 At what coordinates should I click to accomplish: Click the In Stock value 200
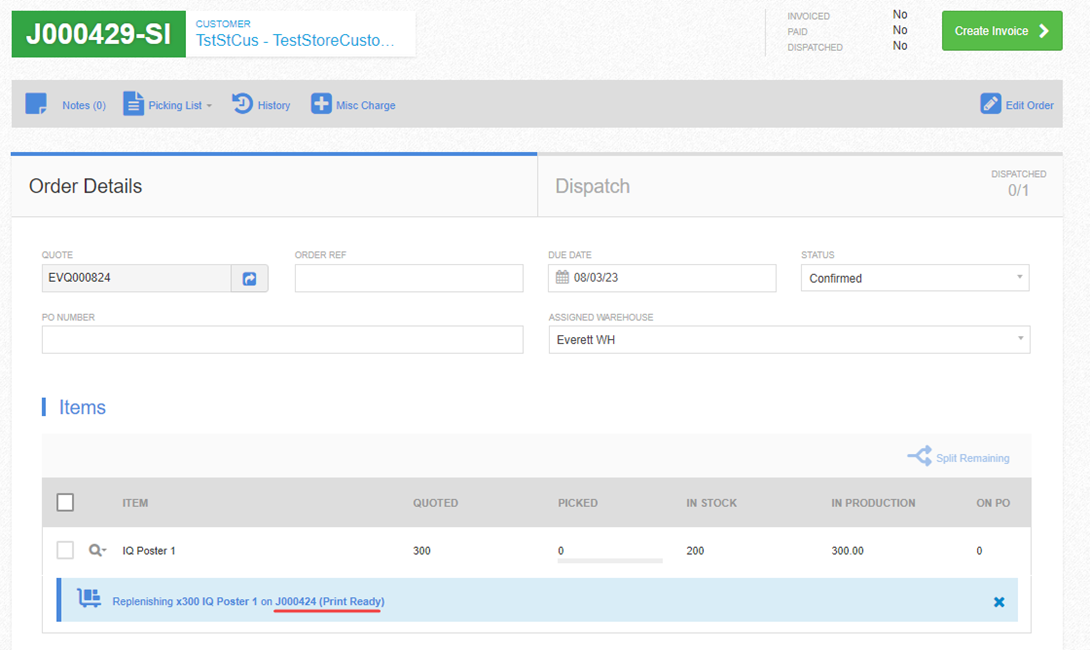(695, 551)
